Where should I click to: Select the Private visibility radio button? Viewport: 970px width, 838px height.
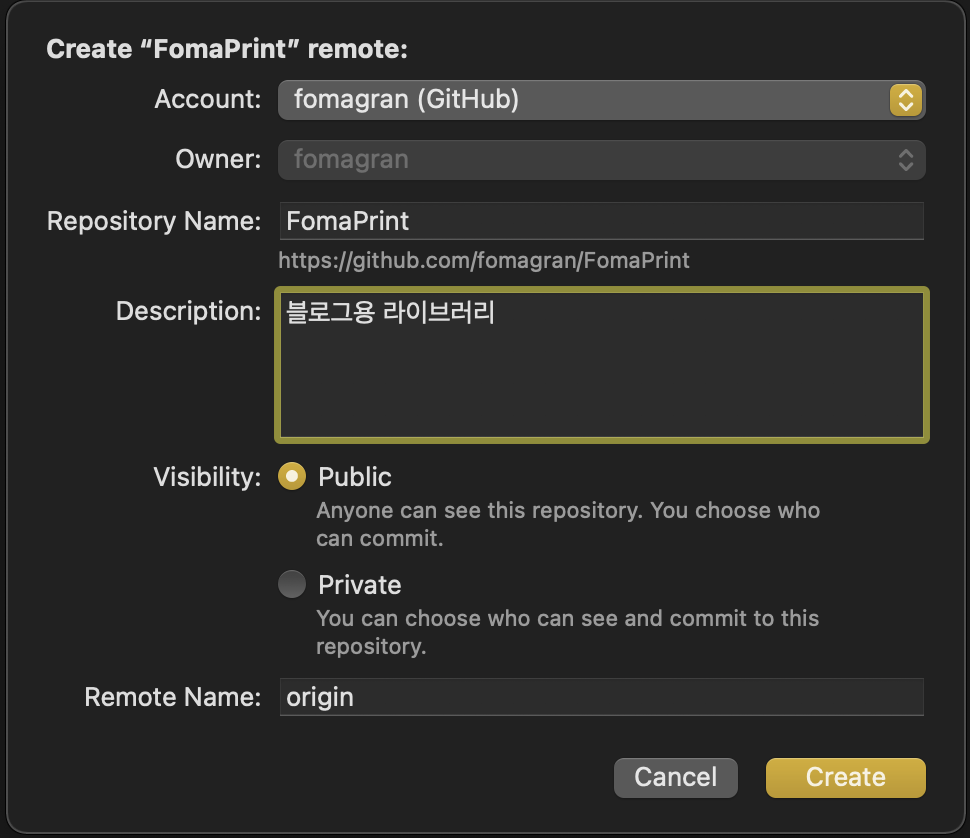click(292, 584)
